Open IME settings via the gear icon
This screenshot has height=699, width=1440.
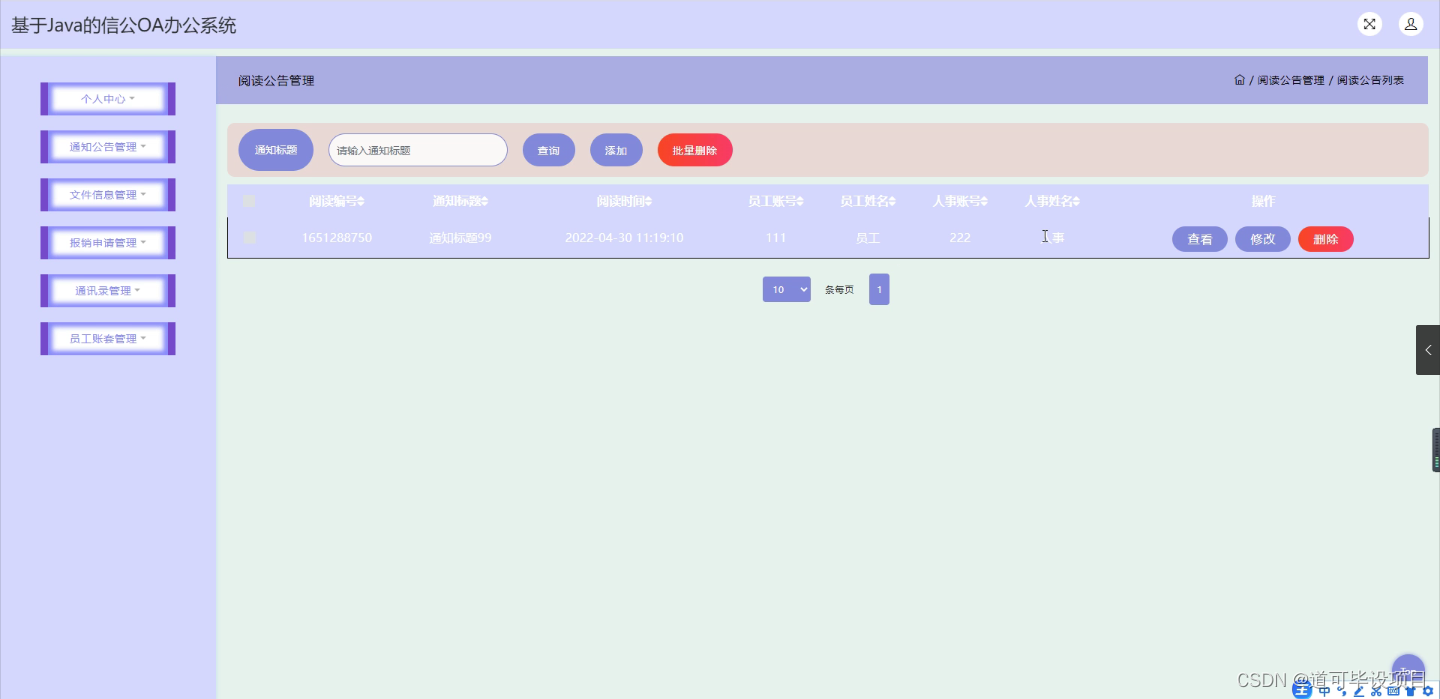1427,690
